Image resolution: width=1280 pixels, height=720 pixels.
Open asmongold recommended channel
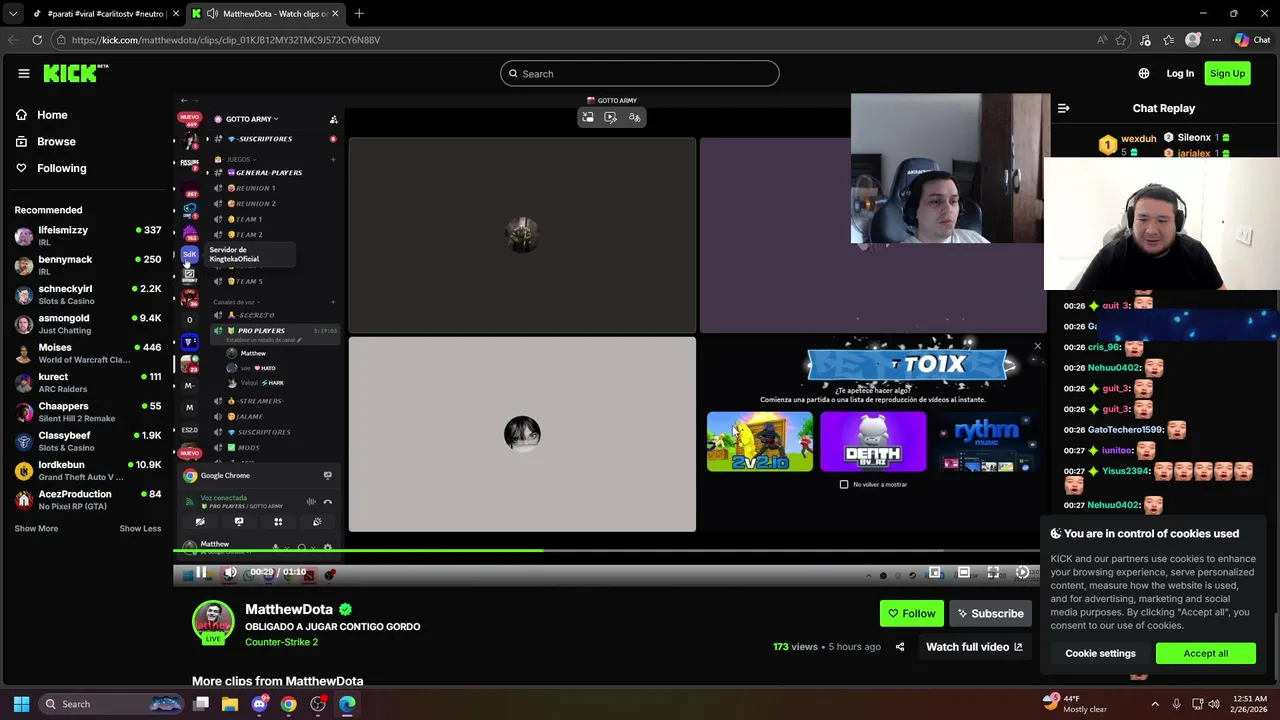coord(88,324)
